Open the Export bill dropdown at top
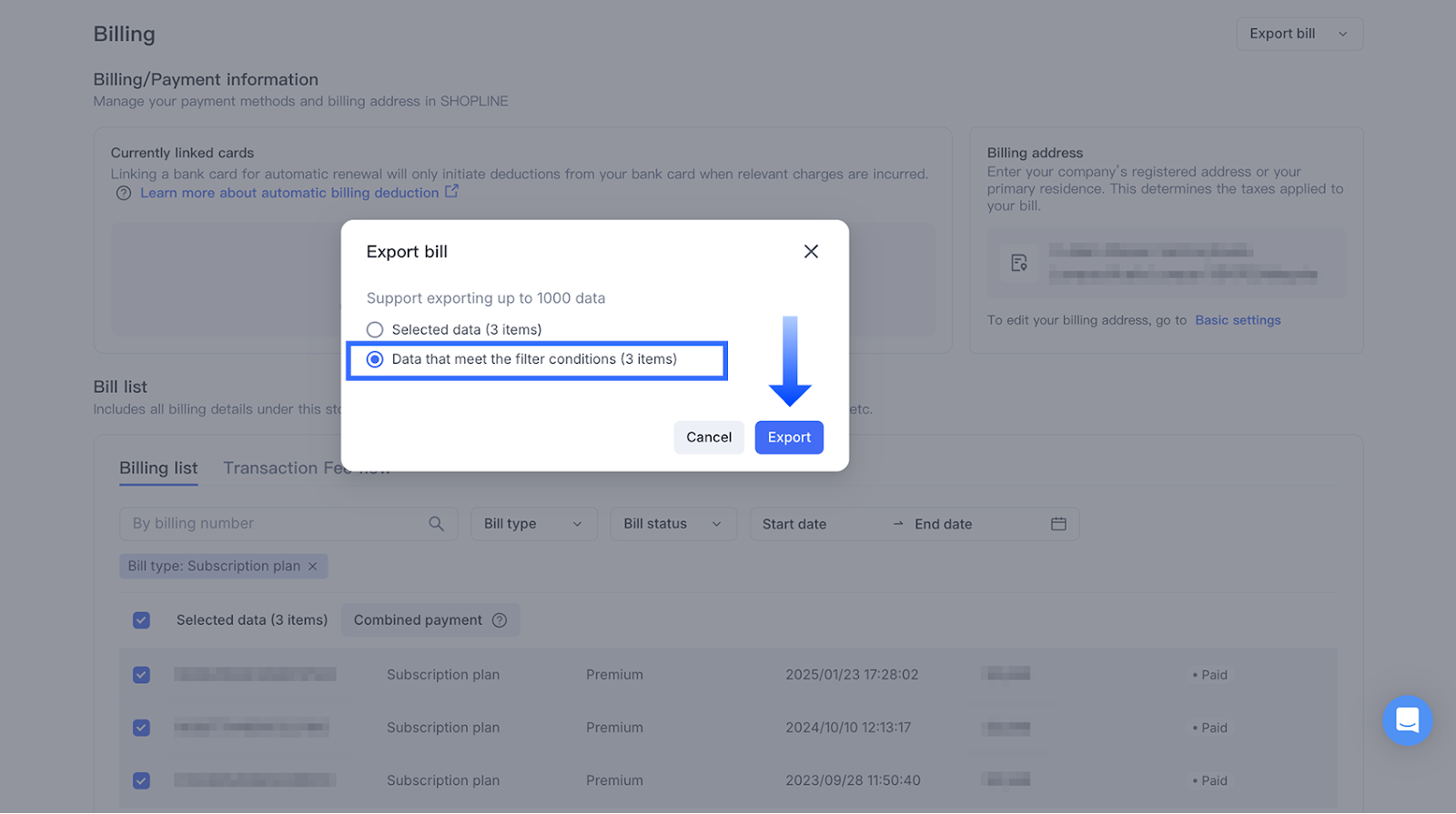Viewport: 1456px width, 814px height. (1299, 34)
